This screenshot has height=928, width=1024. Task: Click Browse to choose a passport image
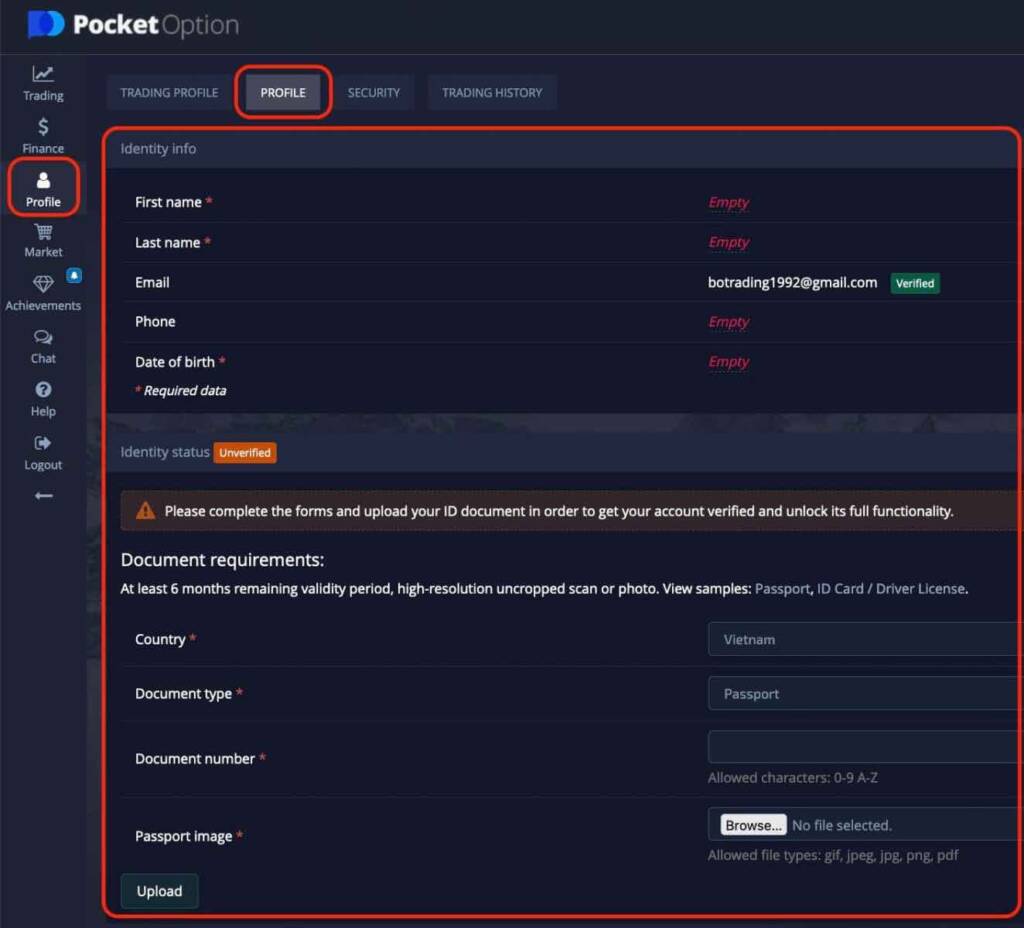point(752,824)
